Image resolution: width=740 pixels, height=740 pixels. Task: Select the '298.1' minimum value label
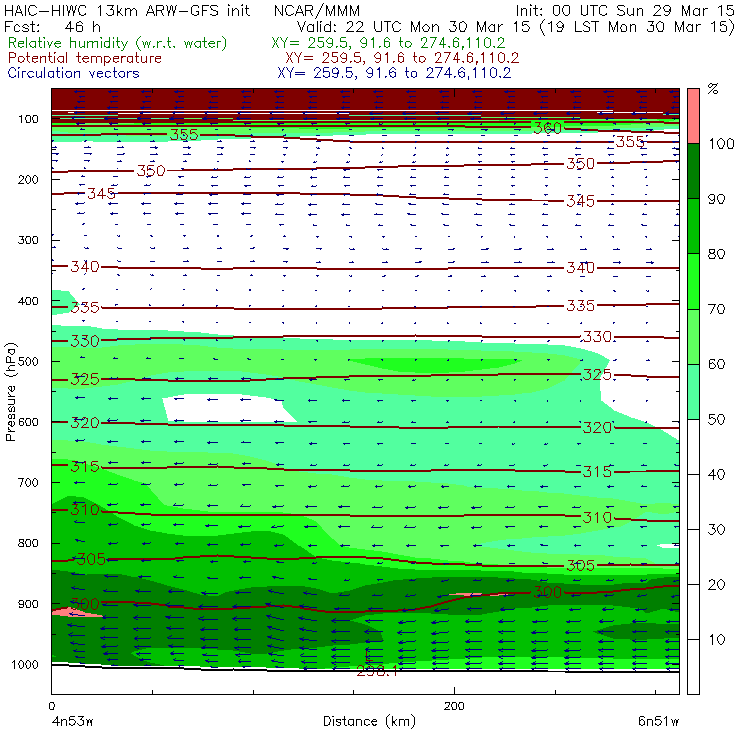pos(377,671)
